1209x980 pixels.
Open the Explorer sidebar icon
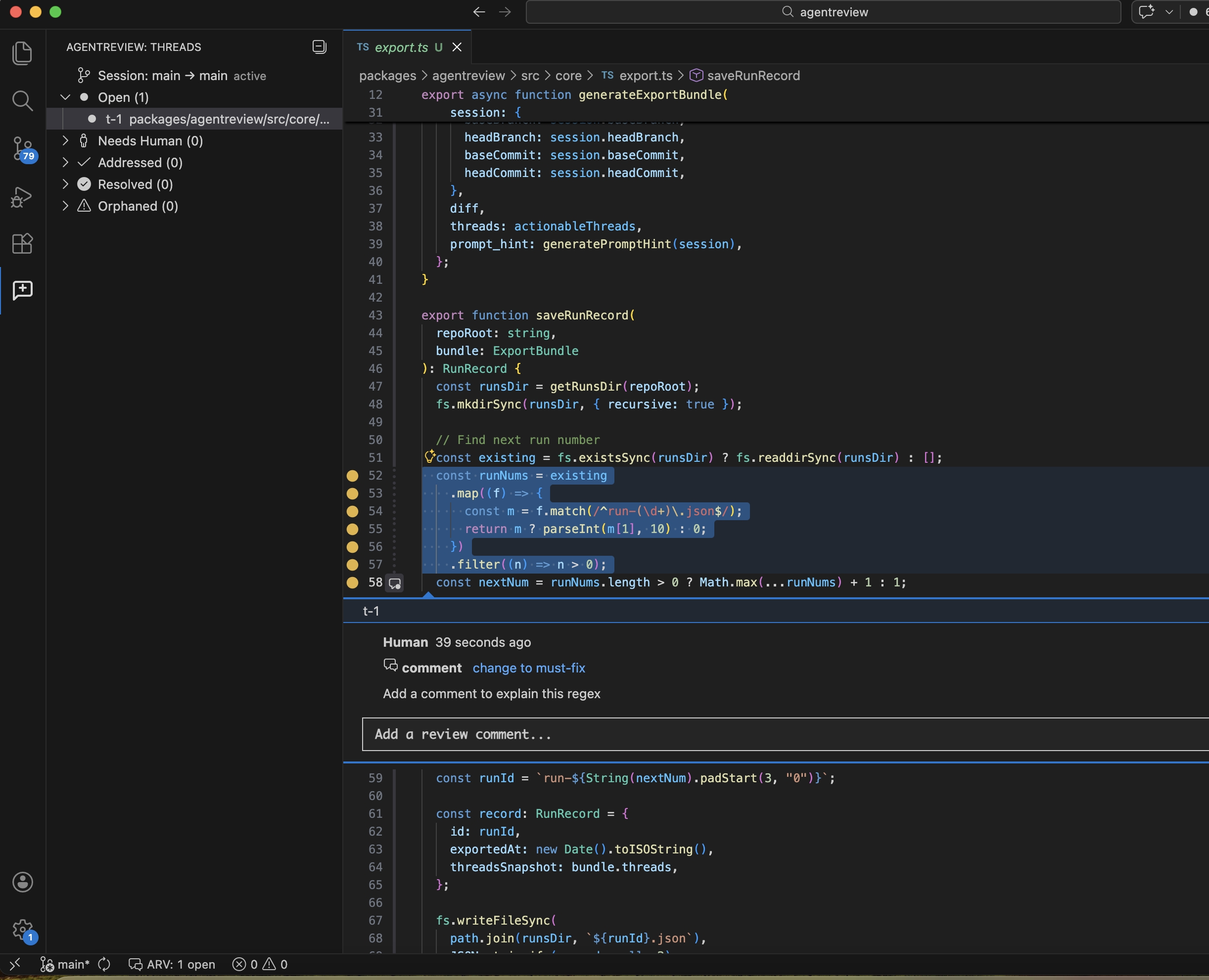[22, 52]
